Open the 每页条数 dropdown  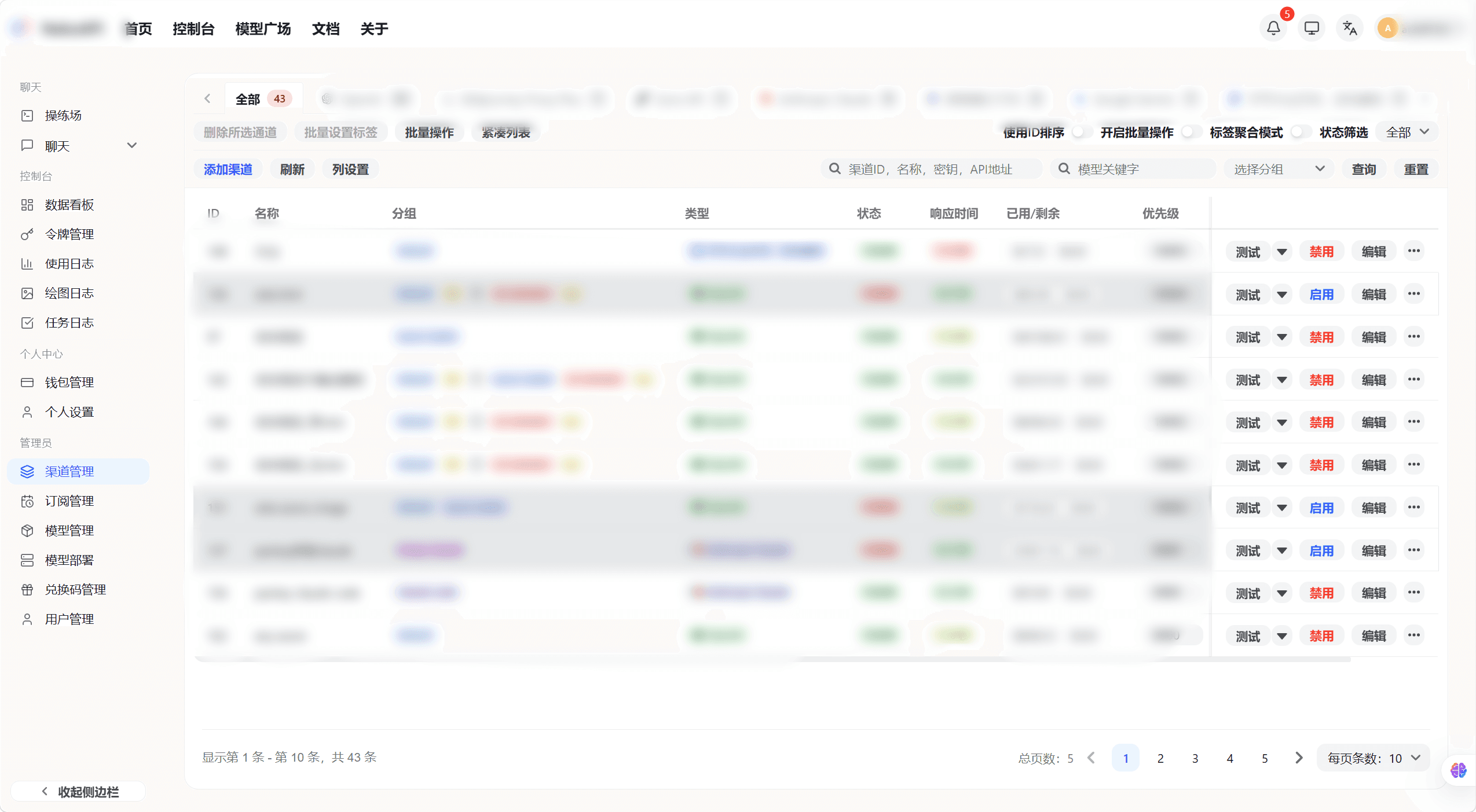[x=1372, y=757]
